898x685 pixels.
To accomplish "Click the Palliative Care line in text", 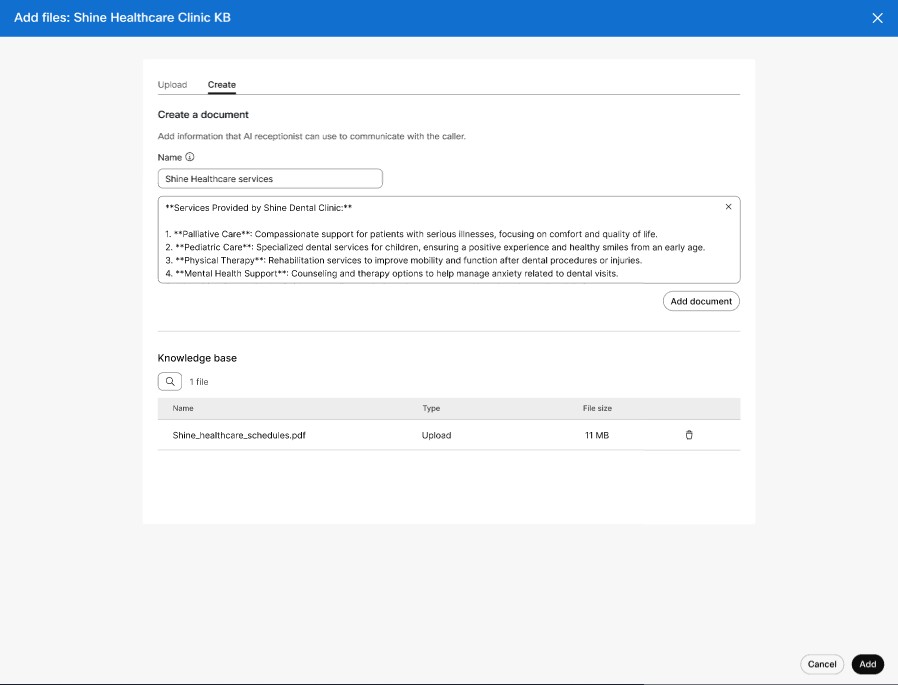I will click(x=411, y=234).
